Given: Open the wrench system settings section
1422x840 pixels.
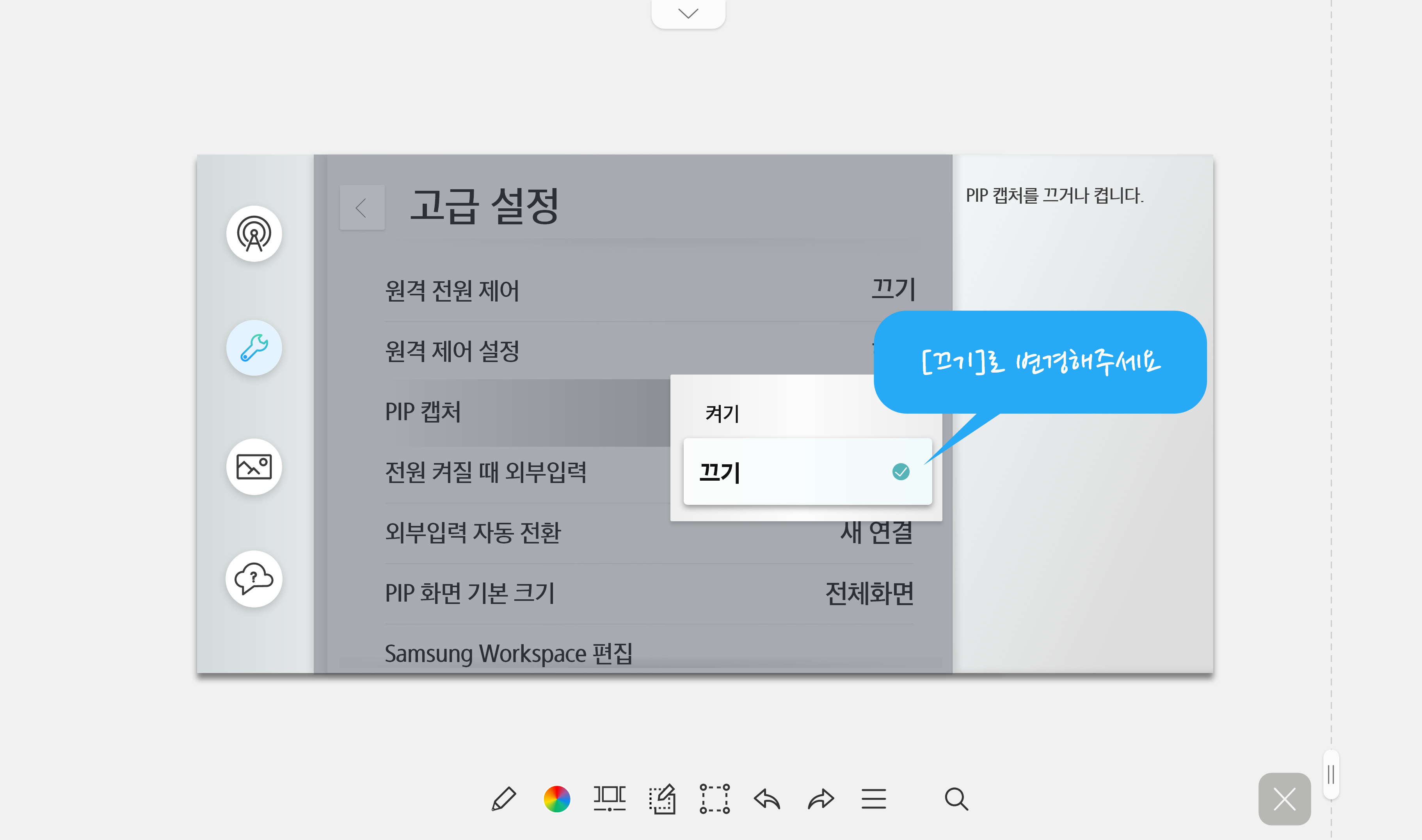Looking at the screenshot, I should point(254,348).
